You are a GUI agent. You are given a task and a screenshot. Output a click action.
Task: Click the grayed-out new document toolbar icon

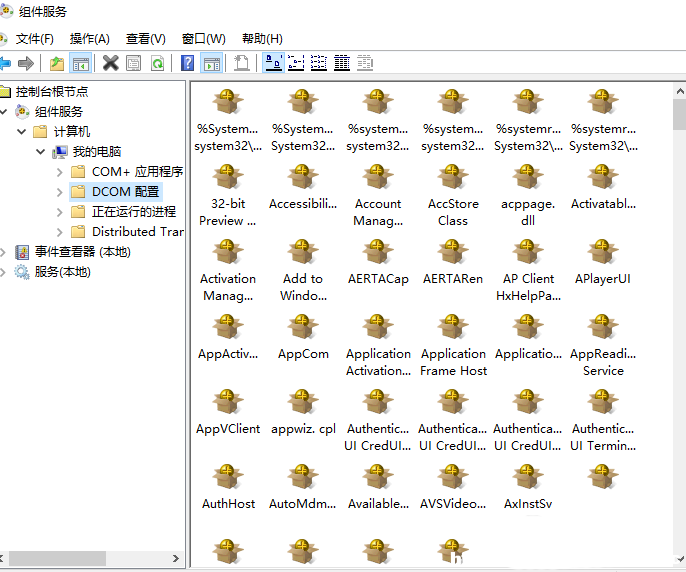click(242, 63)
